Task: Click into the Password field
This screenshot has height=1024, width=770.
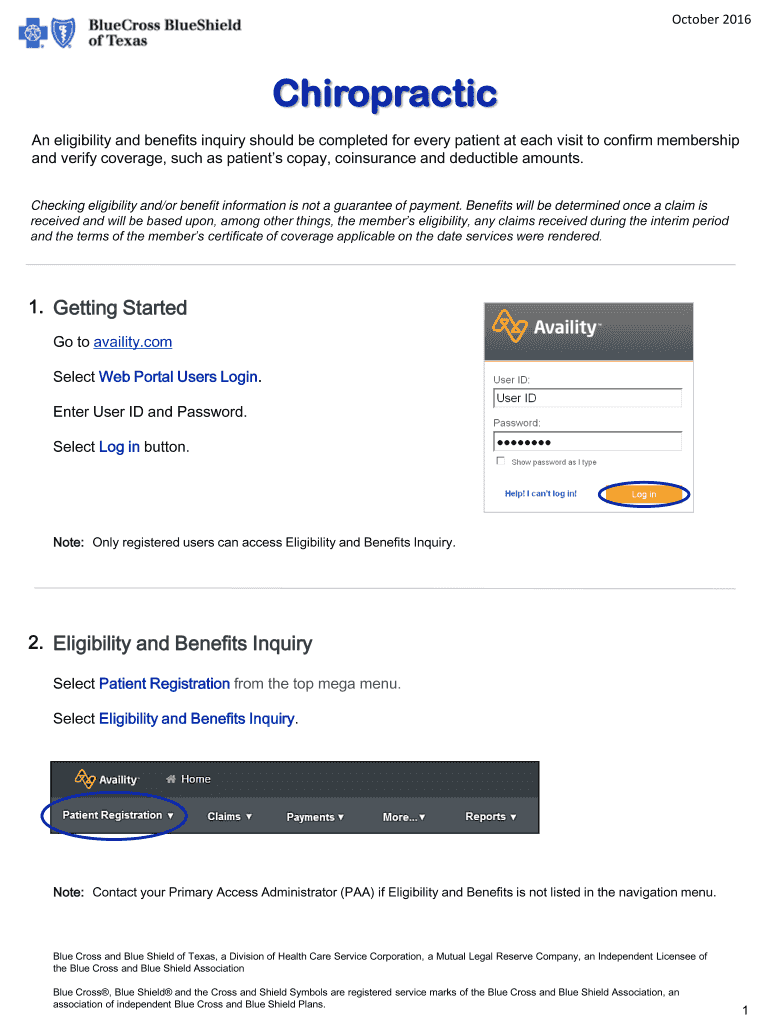Action: 587,442
